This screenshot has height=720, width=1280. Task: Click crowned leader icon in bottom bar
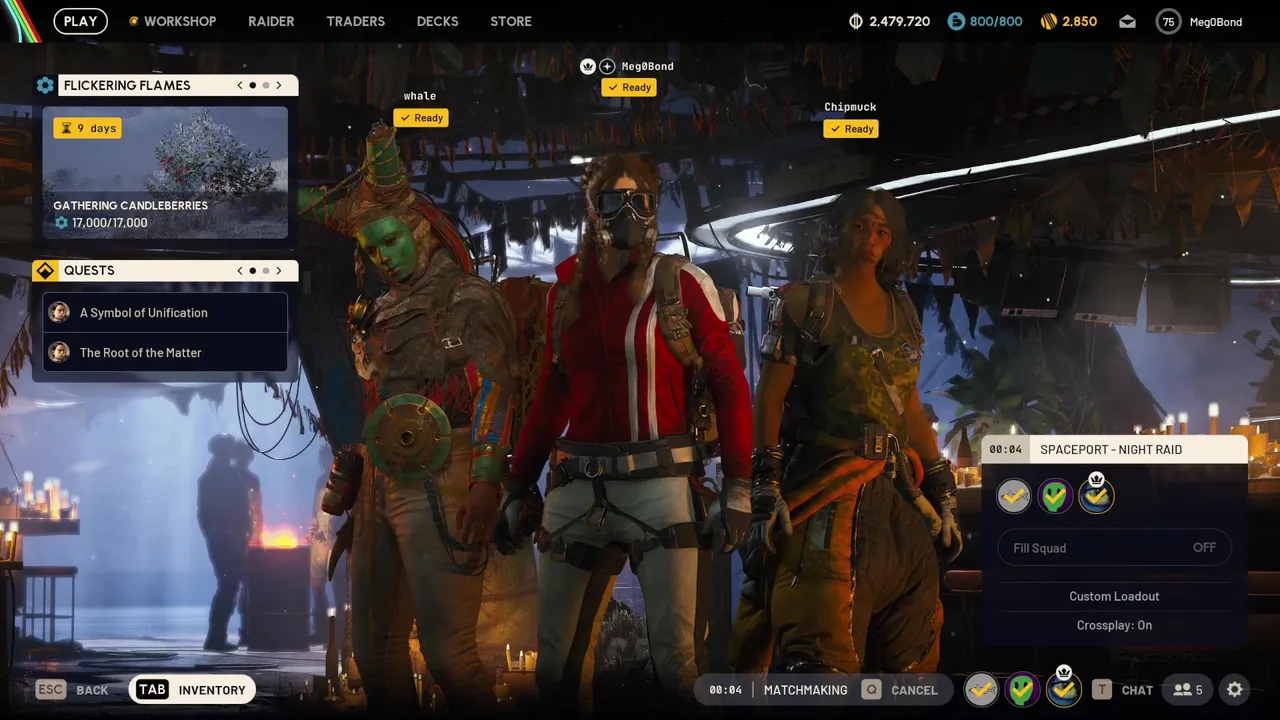(1064, 688)
